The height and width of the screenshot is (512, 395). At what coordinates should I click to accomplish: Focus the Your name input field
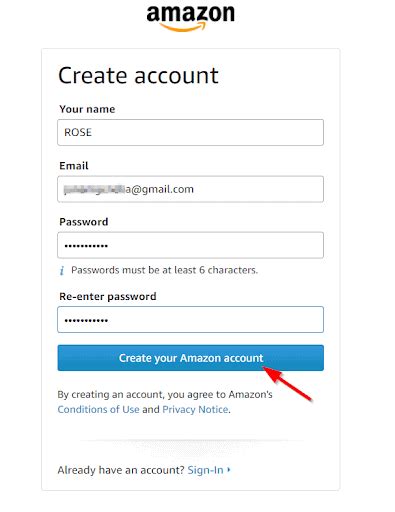(x=190, y=132)
